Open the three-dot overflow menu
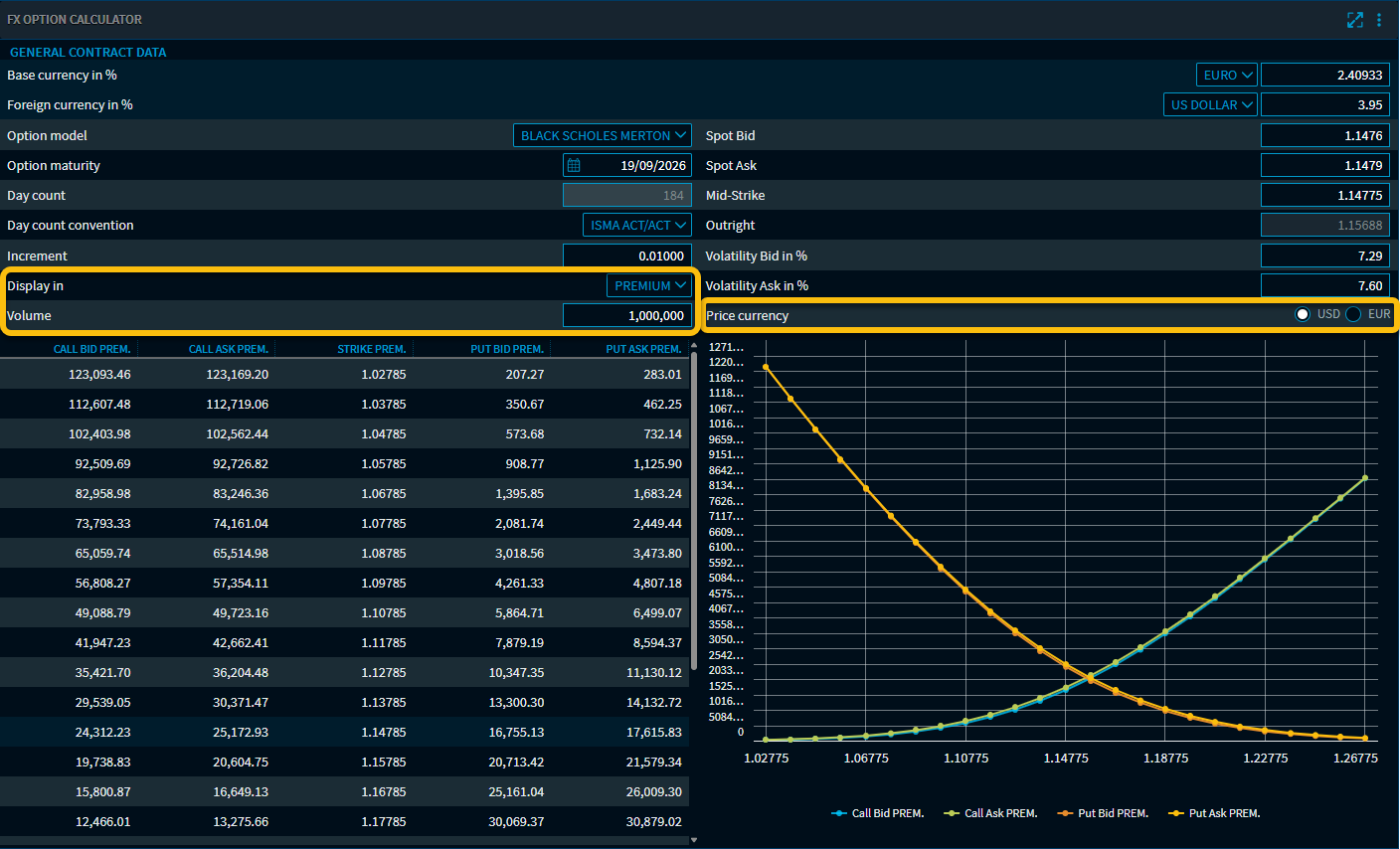This screenshot has height=849, width=1400. [x=1380, y=19]
